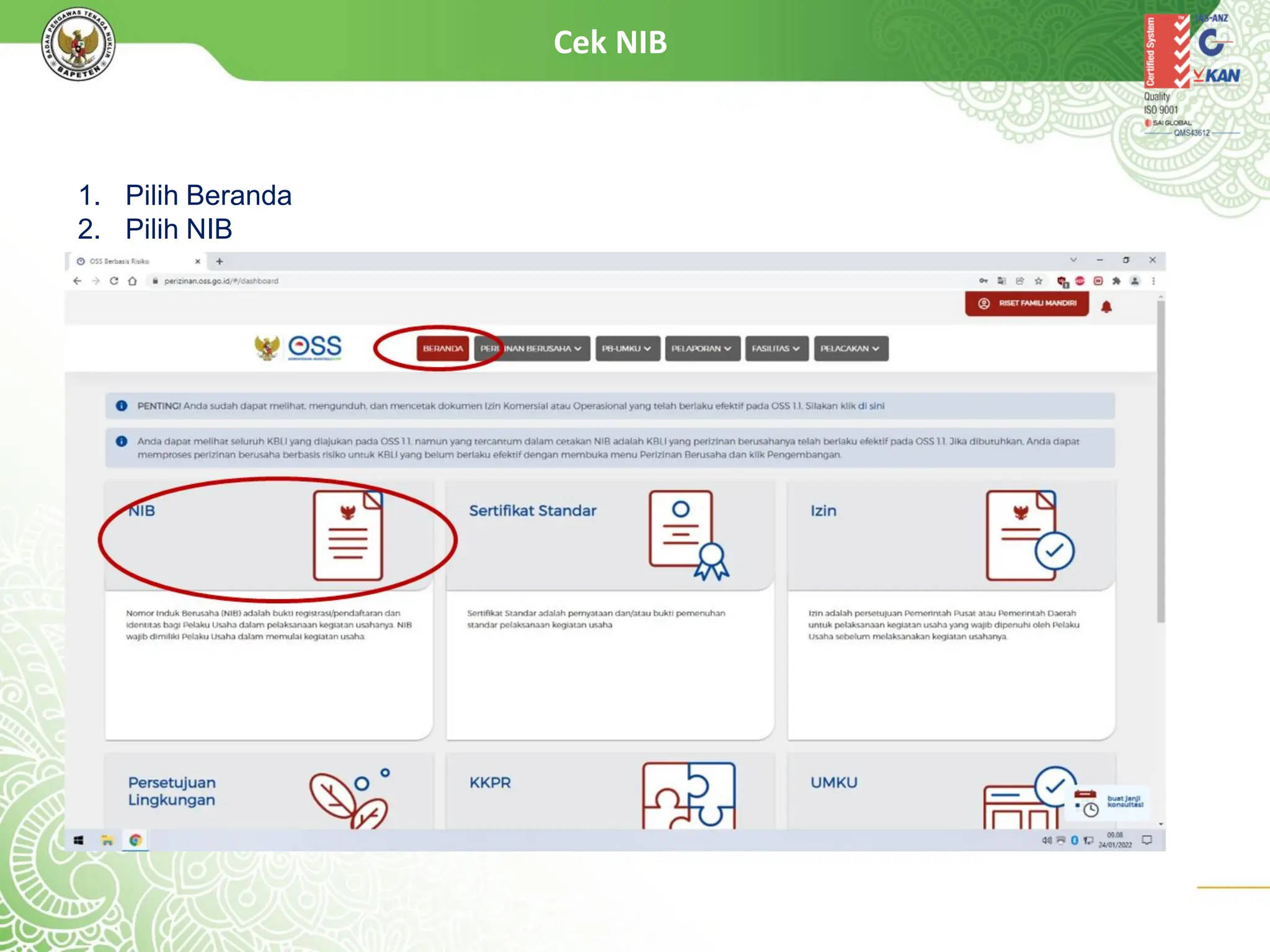This screenshot has height=952, width=1270.
Task: Expand the Pelacakan dropdown menu
Action: tap(850, 348)
